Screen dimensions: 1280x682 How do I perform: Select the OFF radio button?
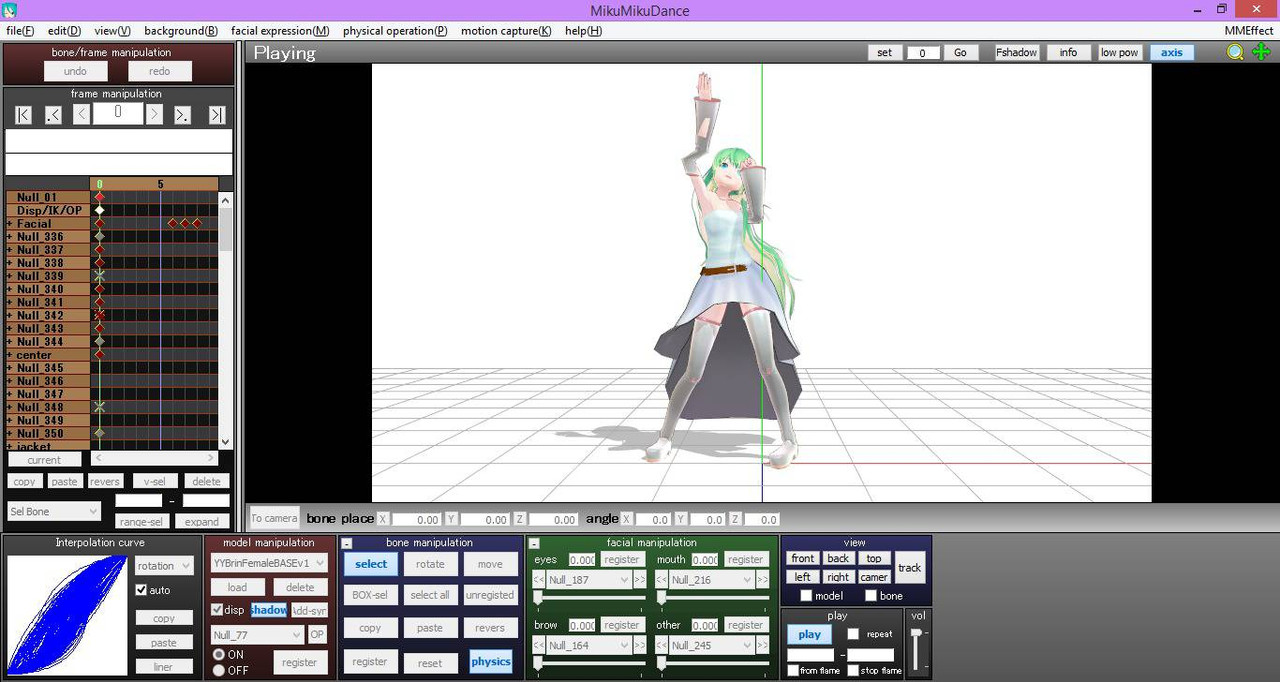[219, 670]
